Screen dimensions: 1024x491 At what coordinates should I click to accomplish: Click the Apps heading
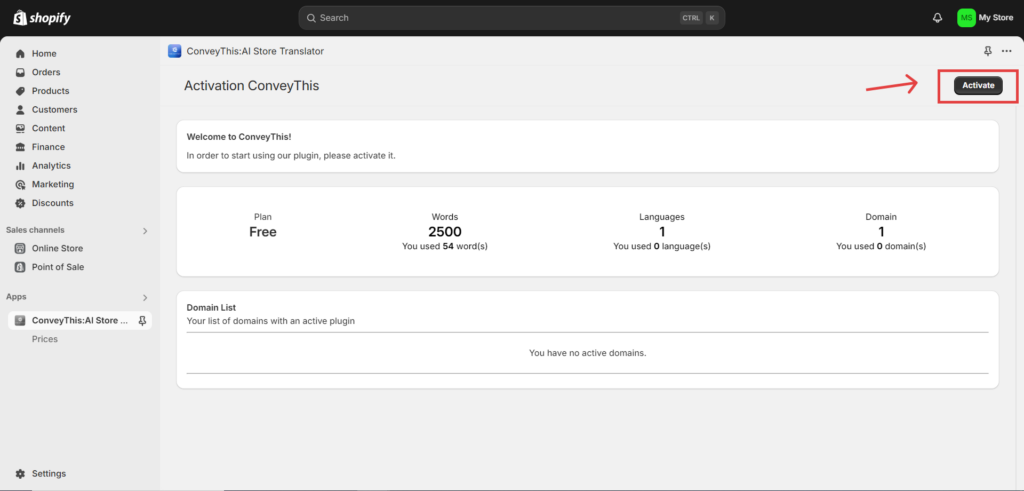coord(16,296)
